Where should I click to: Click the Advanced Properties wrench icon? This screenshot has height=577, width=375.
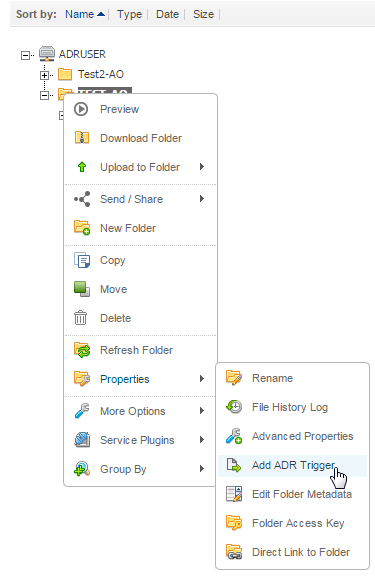pos(234,436)
